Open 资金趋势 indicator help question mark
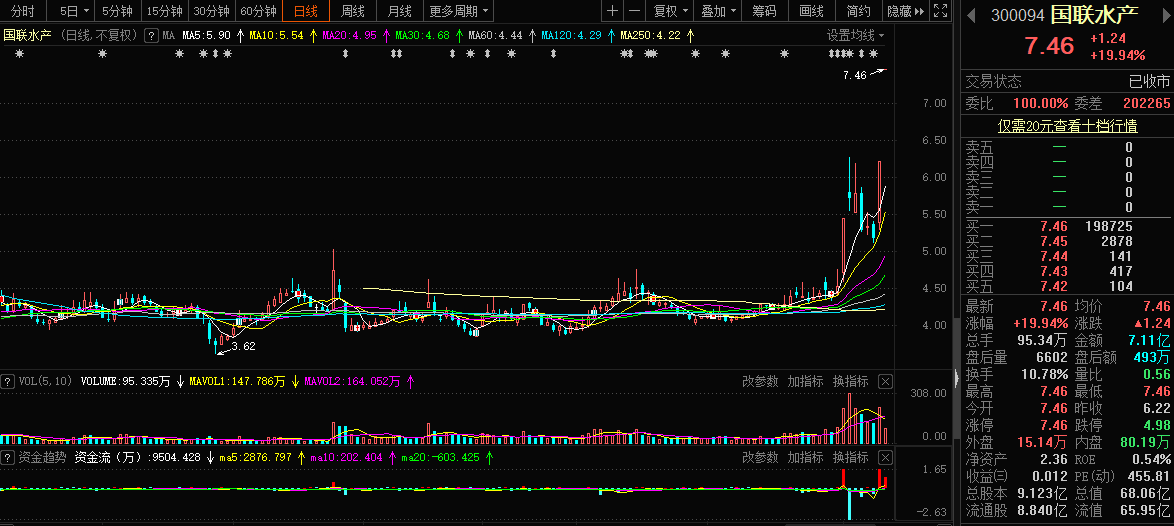Image resolution: width=1174 pixels, height=526 pixels. (x=7, y=457)
